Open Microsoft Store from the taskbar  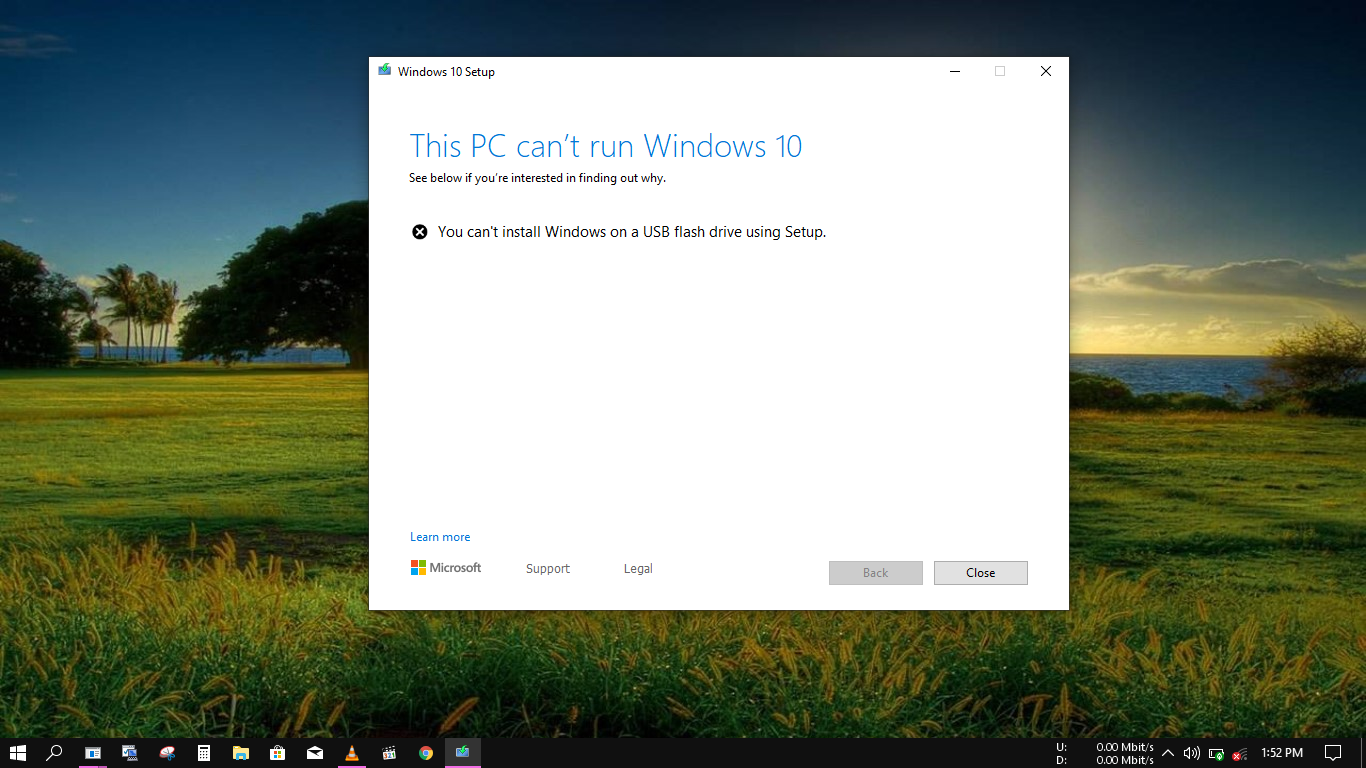[278, 753]
